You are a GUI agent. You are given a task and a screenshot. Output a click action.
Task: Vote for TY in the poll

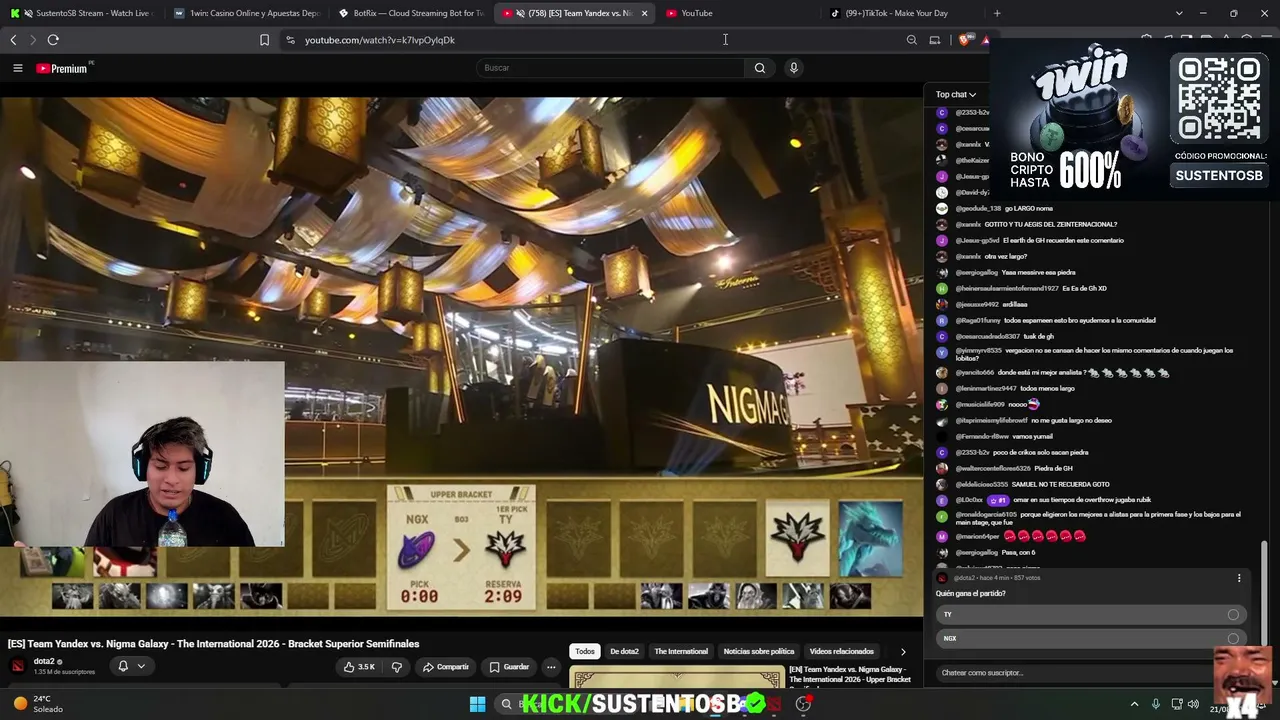point(1092,615)
